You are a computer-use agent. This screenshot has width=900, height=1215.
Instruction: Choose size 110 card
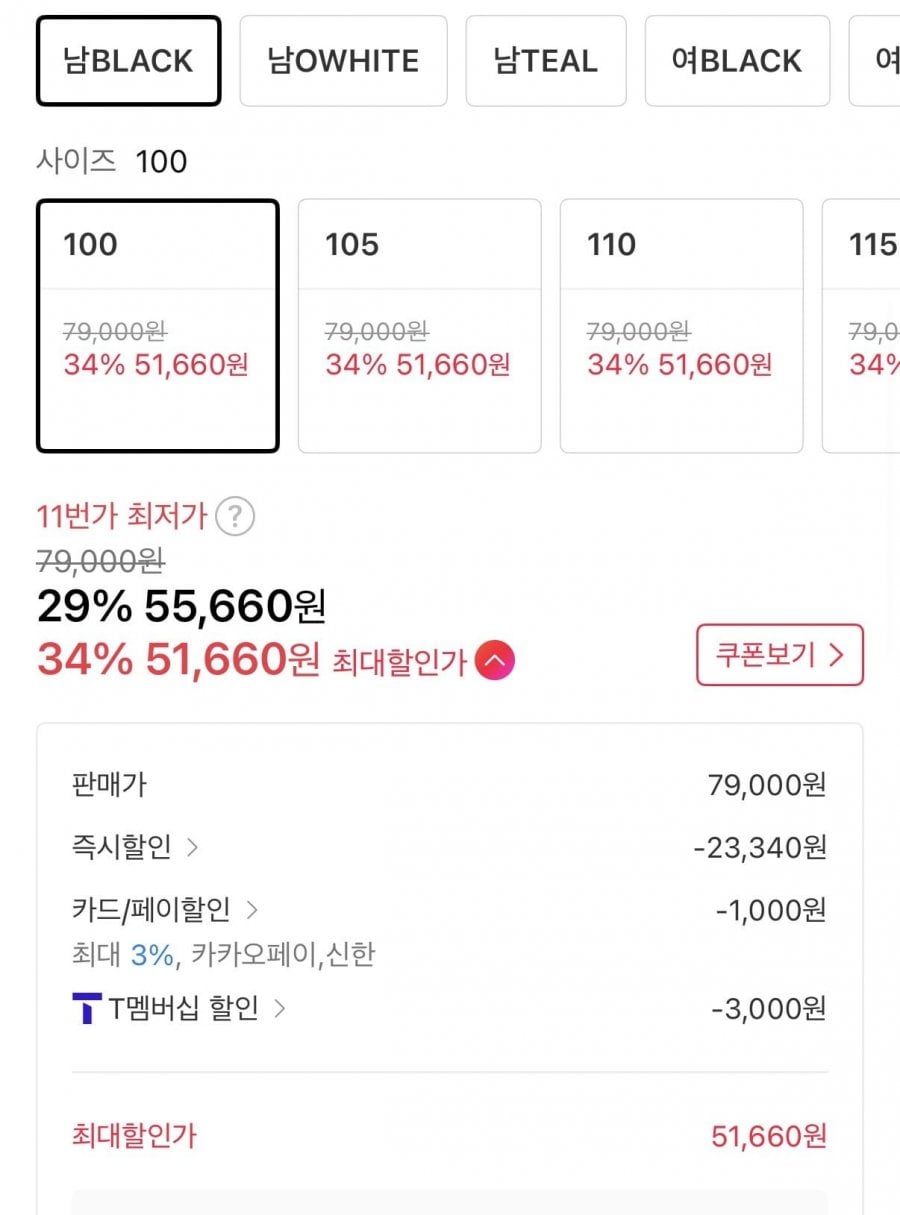tap(681, 326)
